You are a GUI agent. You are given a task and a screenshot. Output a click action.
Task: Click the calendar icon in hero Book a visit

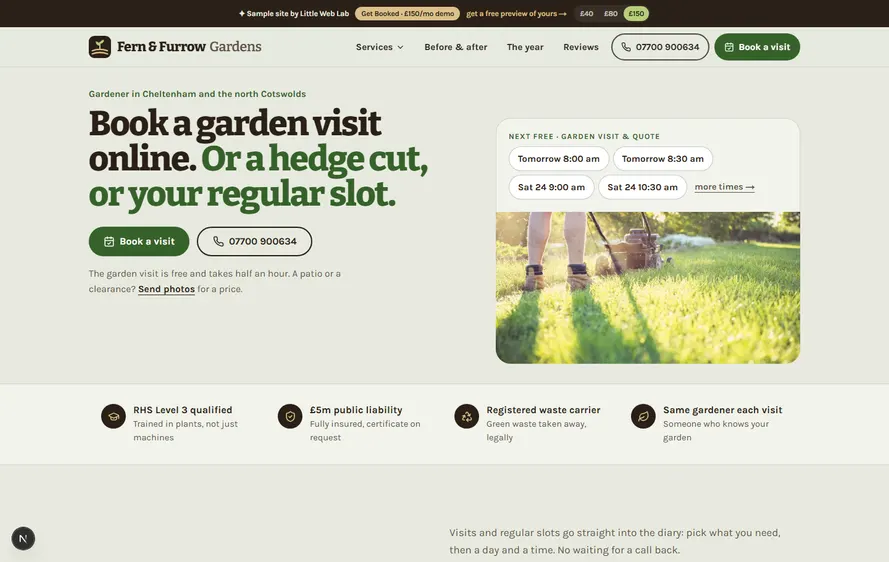(x=109, y=242)
